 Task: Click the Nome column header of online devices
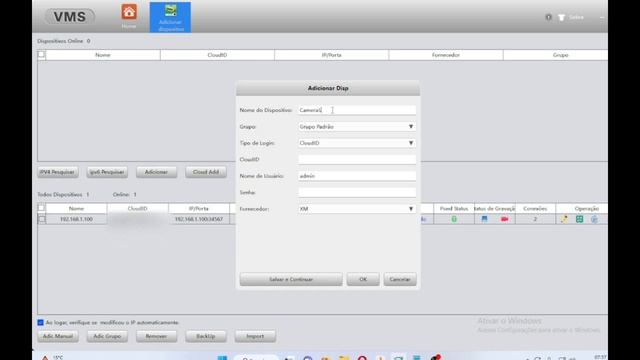pyautogui.click(x=103, y=55)
